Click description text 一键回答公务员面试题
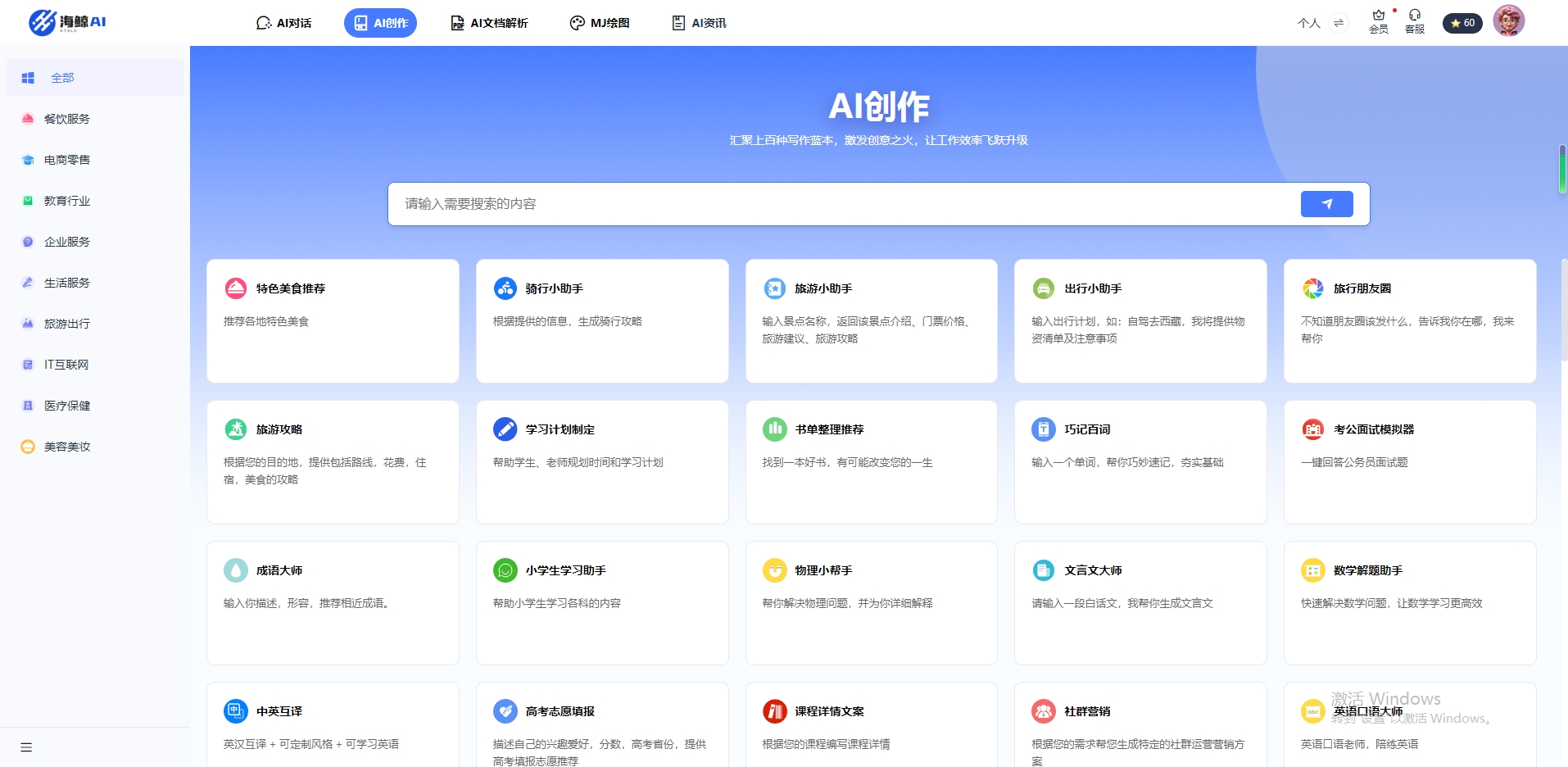Image resolution: width=1568 pixels, height=767 pixels. click(1354, 462)
